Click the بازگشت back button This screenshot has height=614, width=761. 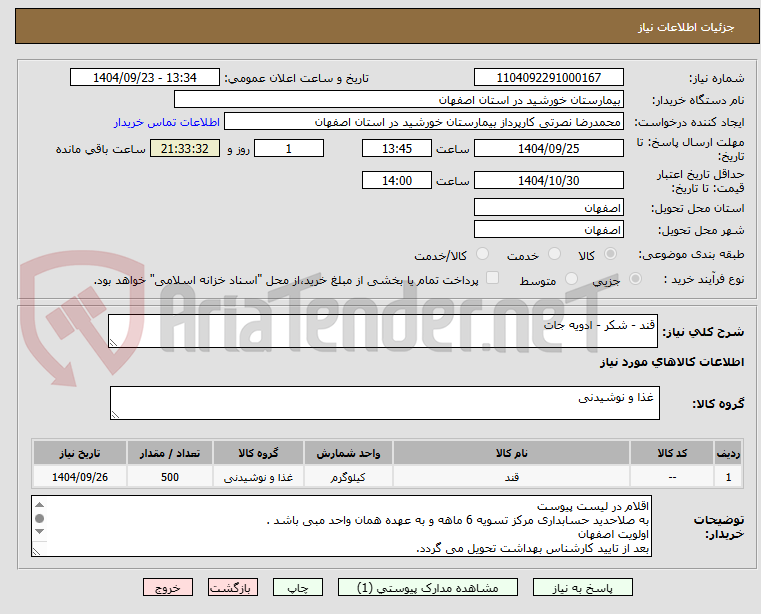pos(232,587)
